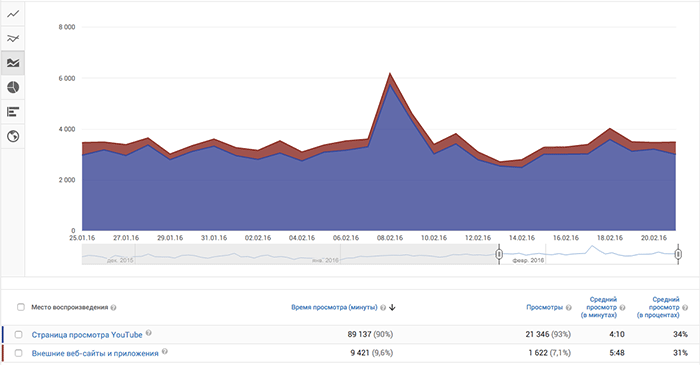Switch to bar chart view

[13, 112]
